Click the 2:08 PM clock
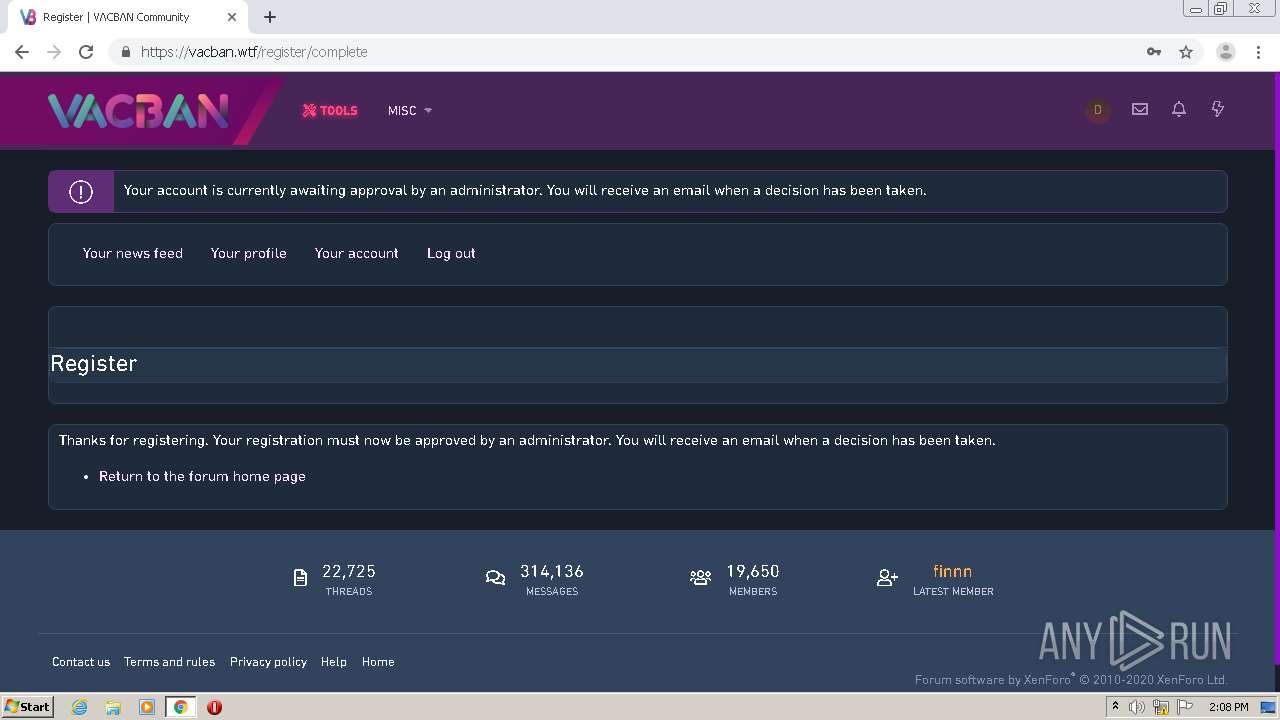Viewport: 1280px width, 720px height. pos(1228,707)
